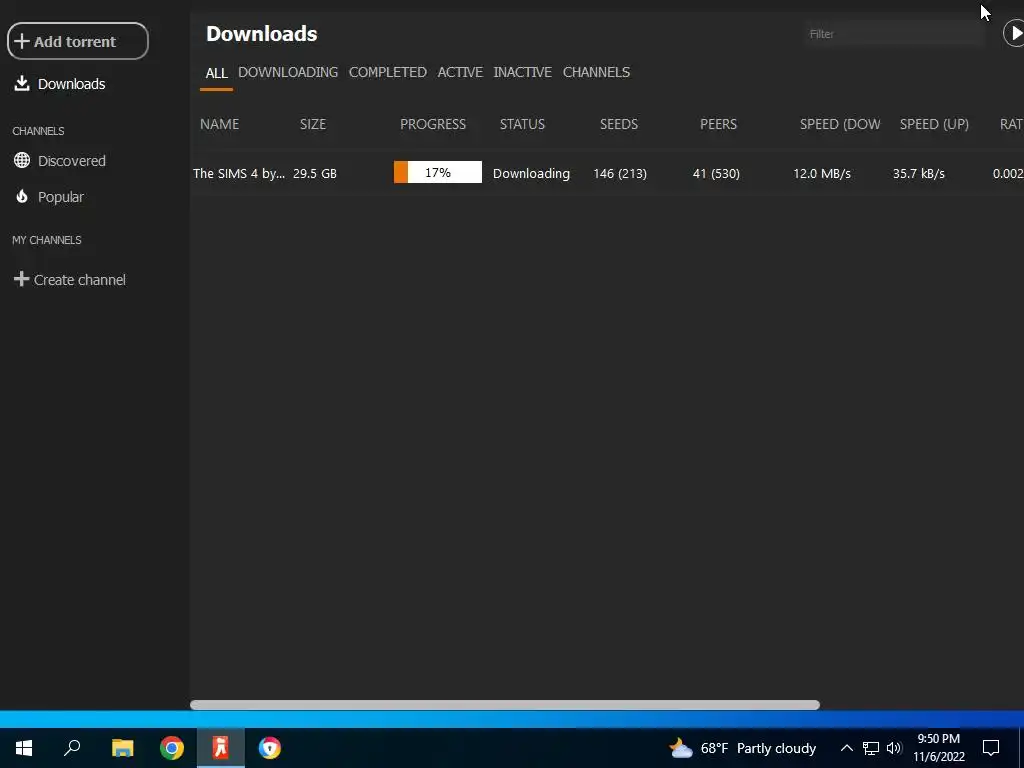The height and width of the screenshot is (768, 1024).
Task: Click Create channel in the sidebar
Action: tap(70, 280)
